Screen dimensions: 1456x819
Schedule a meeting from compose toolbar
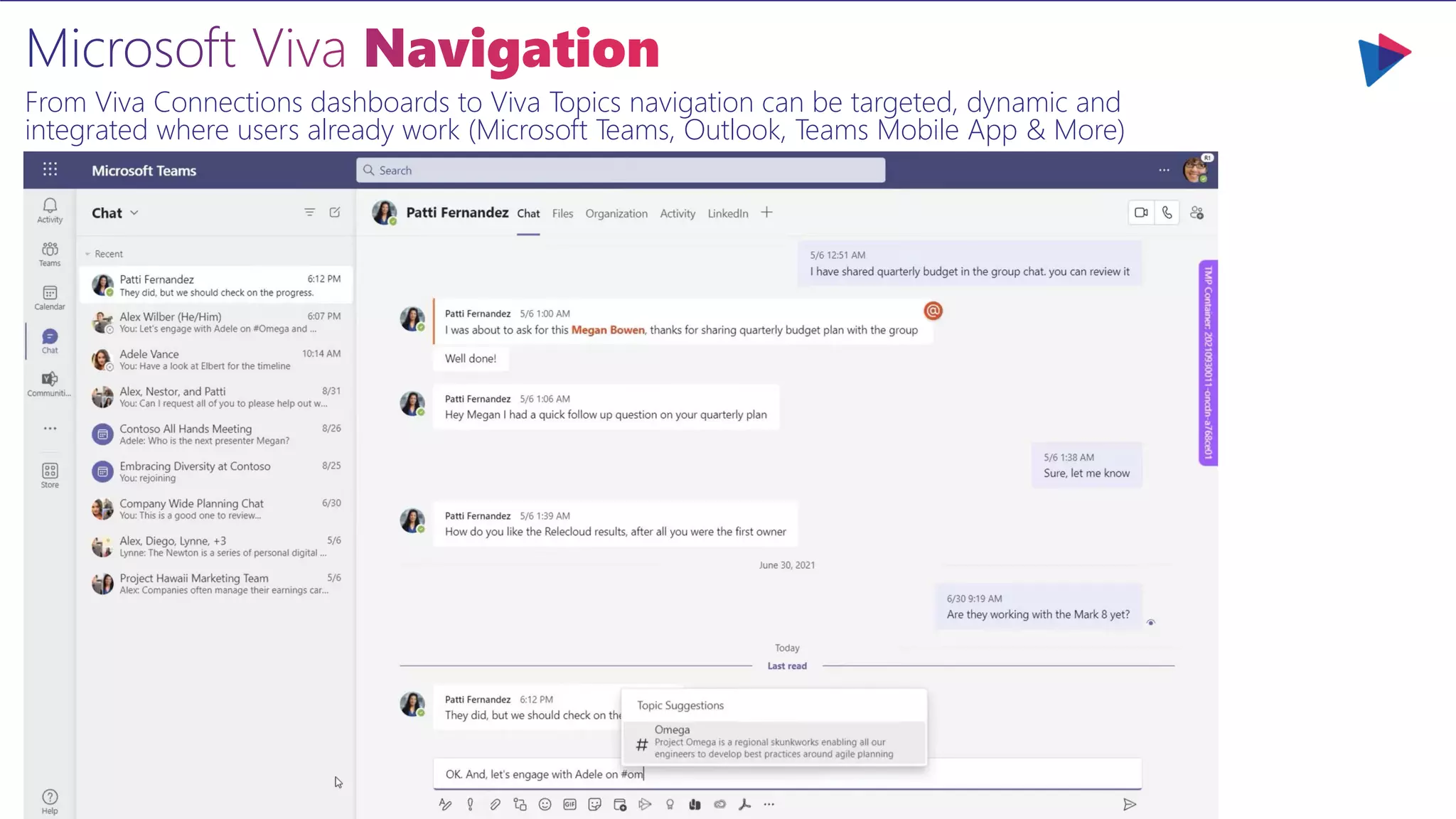[x=620, y=804]
